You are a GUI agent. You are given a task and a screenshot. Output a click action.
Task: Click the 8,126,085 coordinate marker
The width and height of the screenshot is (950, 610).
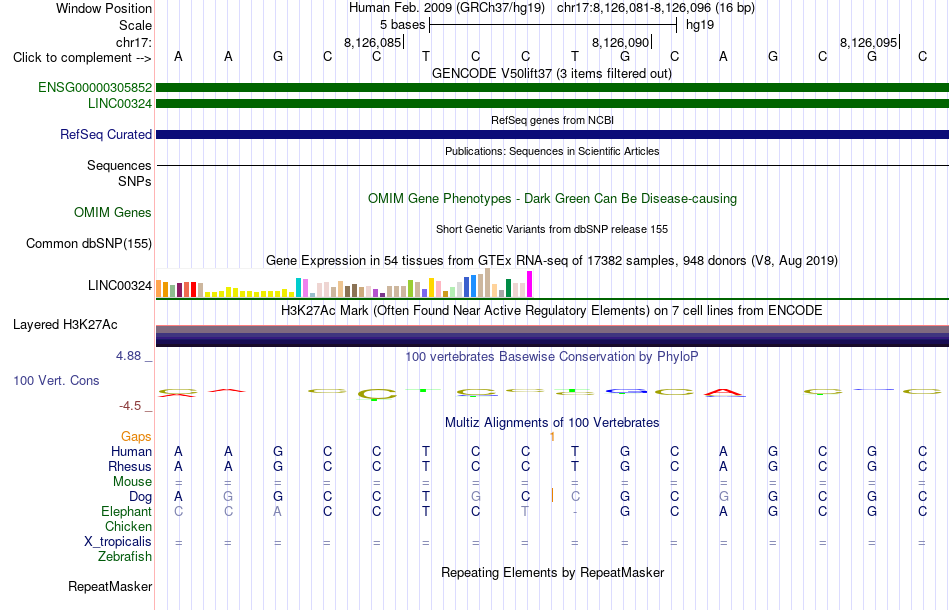click(373, 42)
